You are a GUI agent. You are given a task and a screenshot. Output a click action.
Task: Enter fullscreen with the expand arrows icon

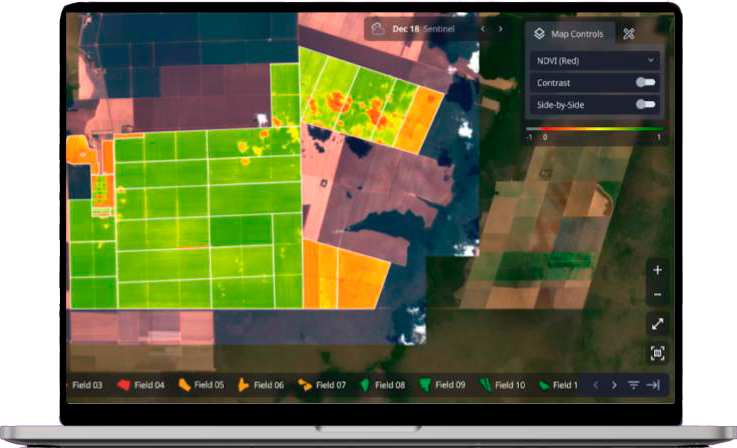[657, 324]
